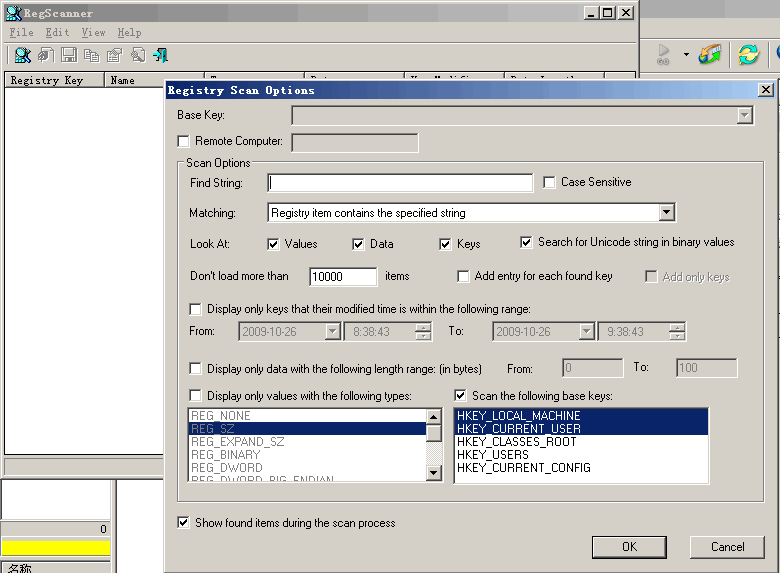Click the yellow-cyan refresh arrows icon
The height and width of the screenshot is (573, 780).
click(x=748, y=54)
